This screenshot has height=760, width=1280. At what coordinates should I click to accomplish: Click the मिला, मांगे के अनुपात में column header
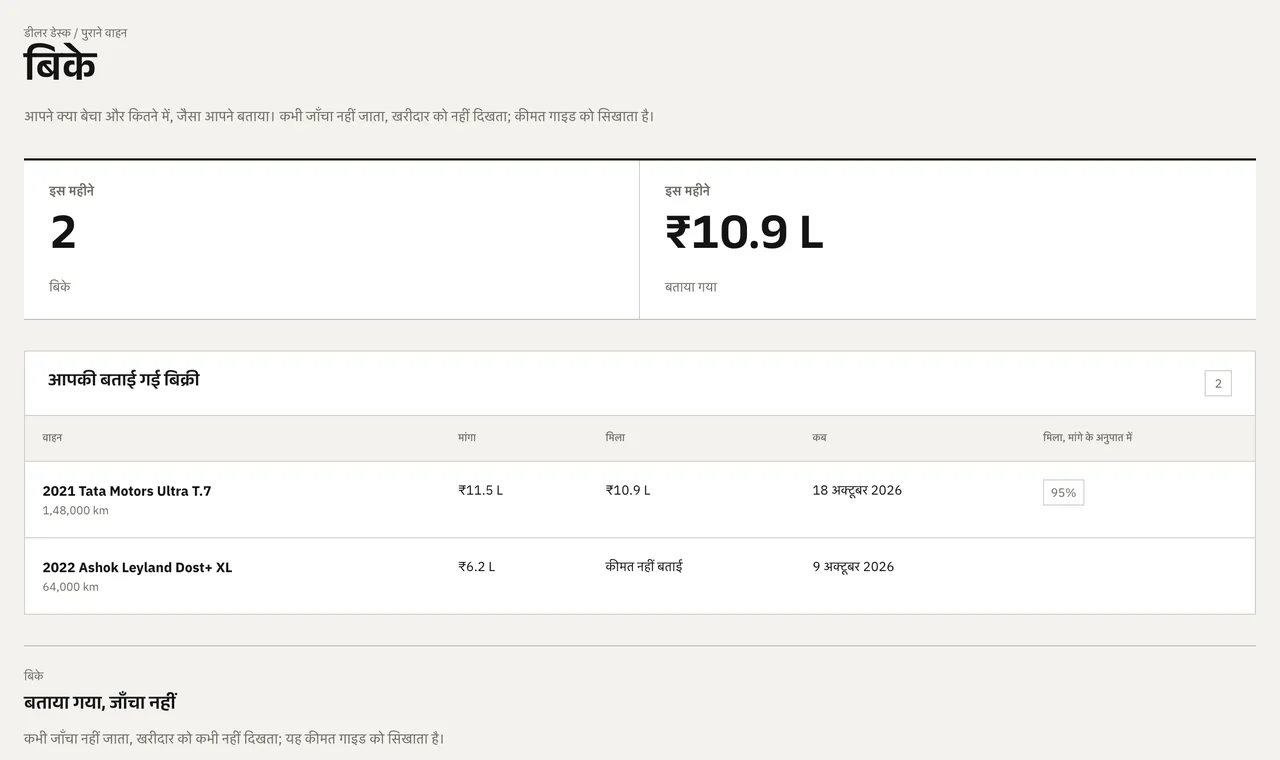1087,438
